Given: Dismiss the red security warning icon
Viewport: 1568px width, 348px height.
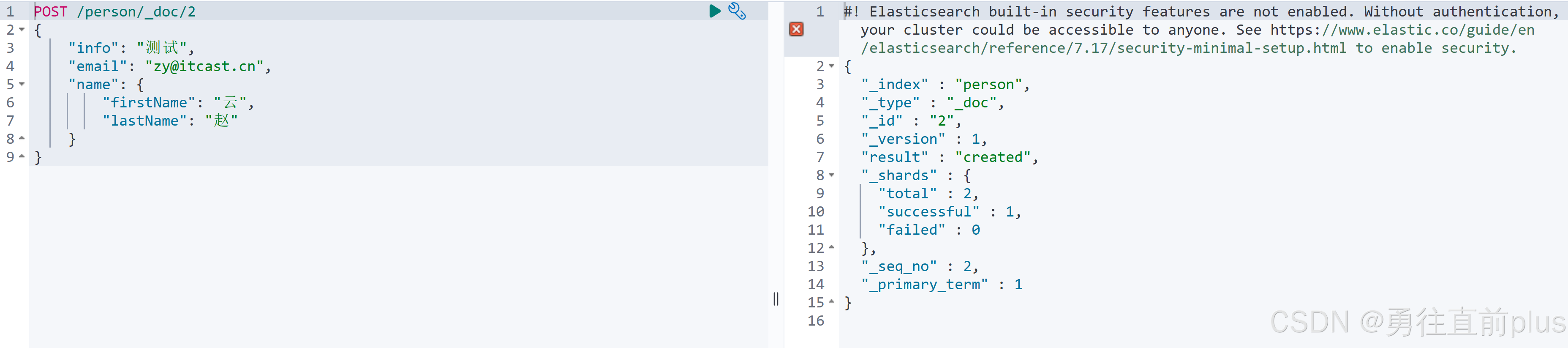Looking at the screenshot, I should tap(796, 29).
